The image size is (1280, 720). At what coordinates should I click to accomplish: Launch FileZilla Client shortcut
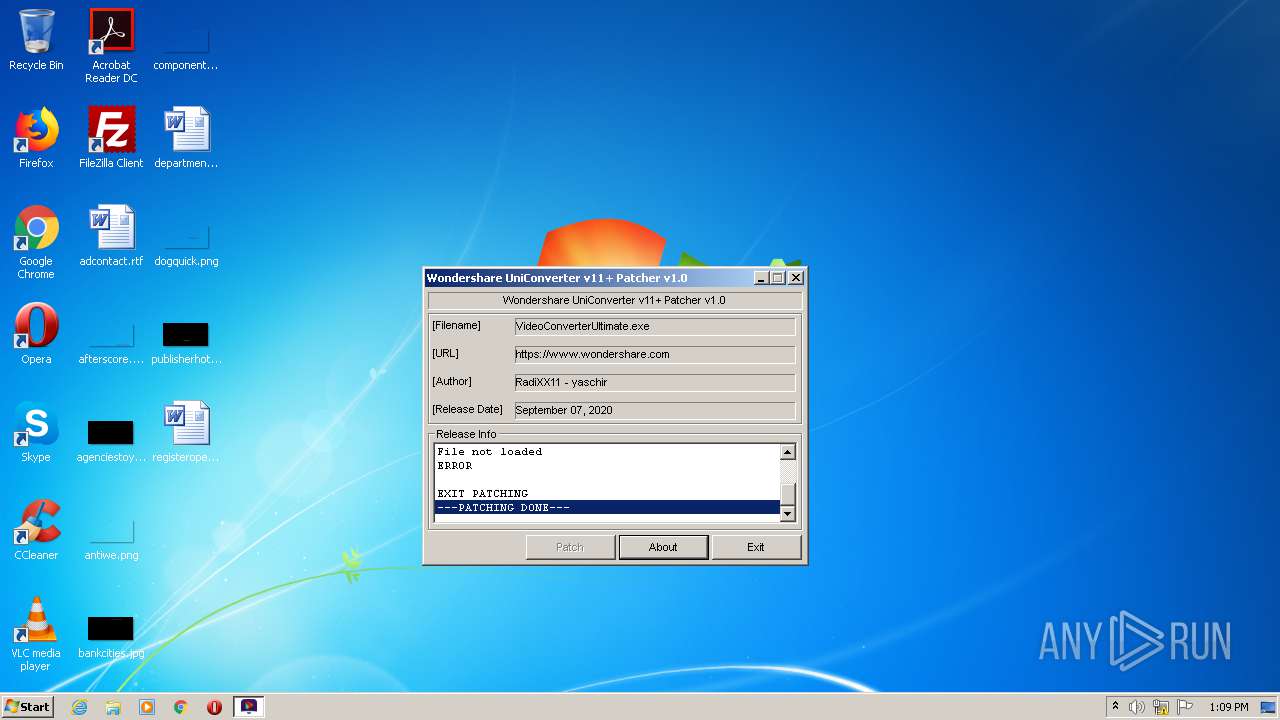point(111,138)
